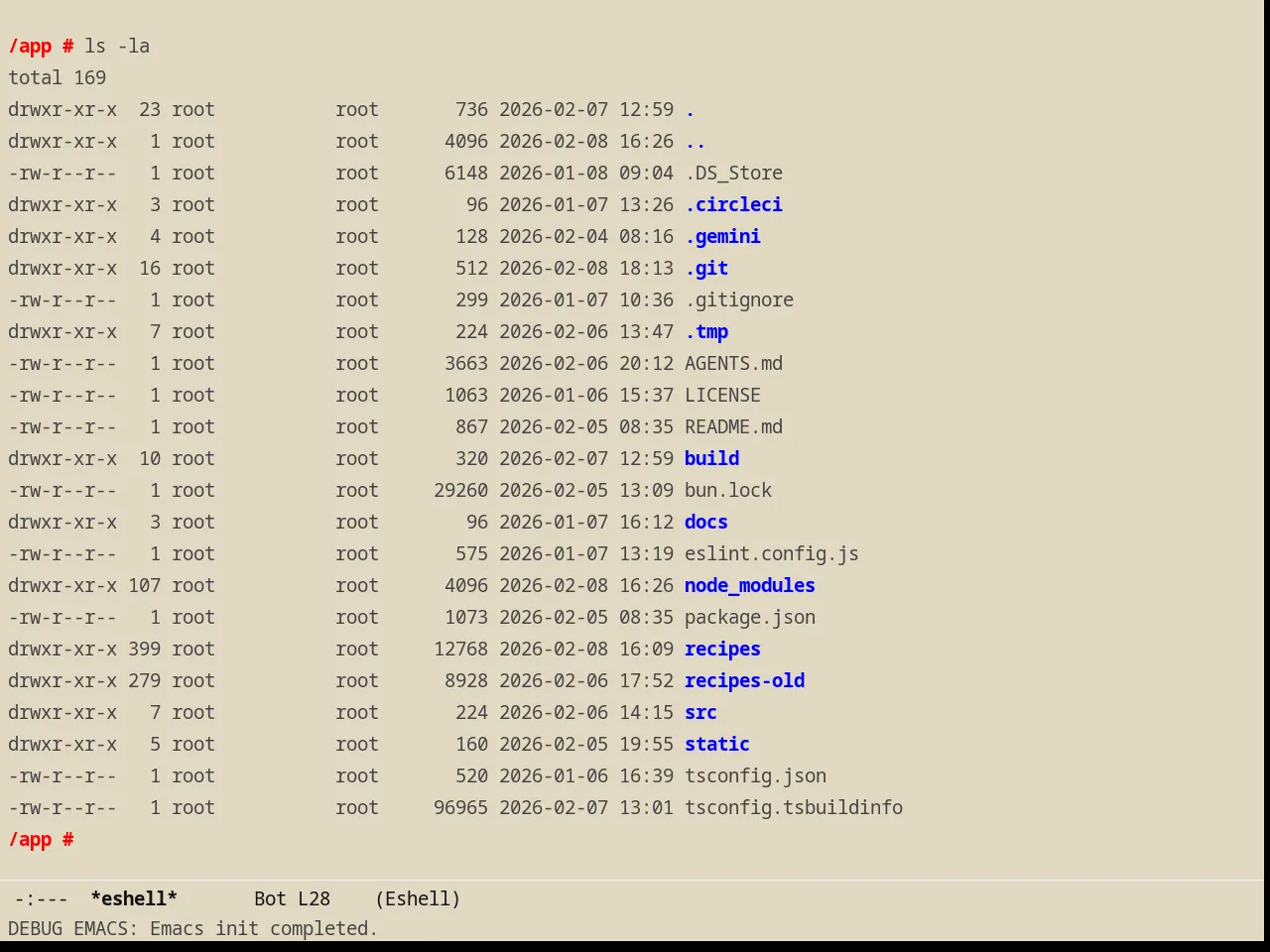The height and width of the screenshot is (952, 1270).
Task: Click the -:--- buffer status indicator
Action: pos(41,898)
